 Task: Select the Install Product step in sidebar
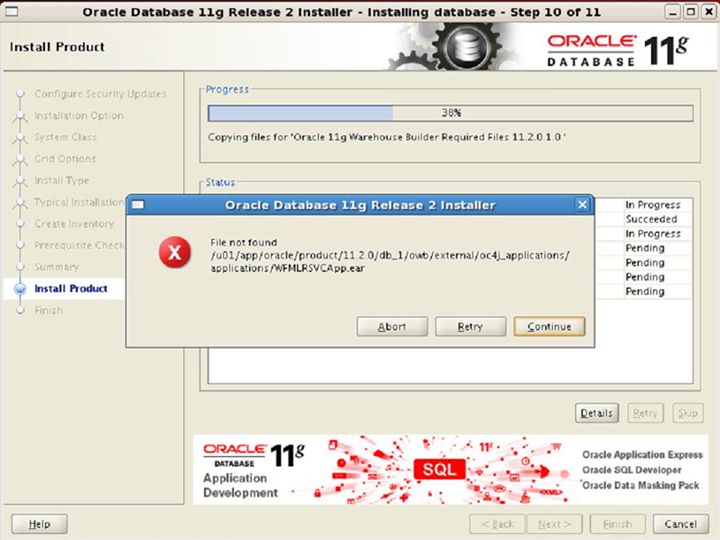click(71, 288)
